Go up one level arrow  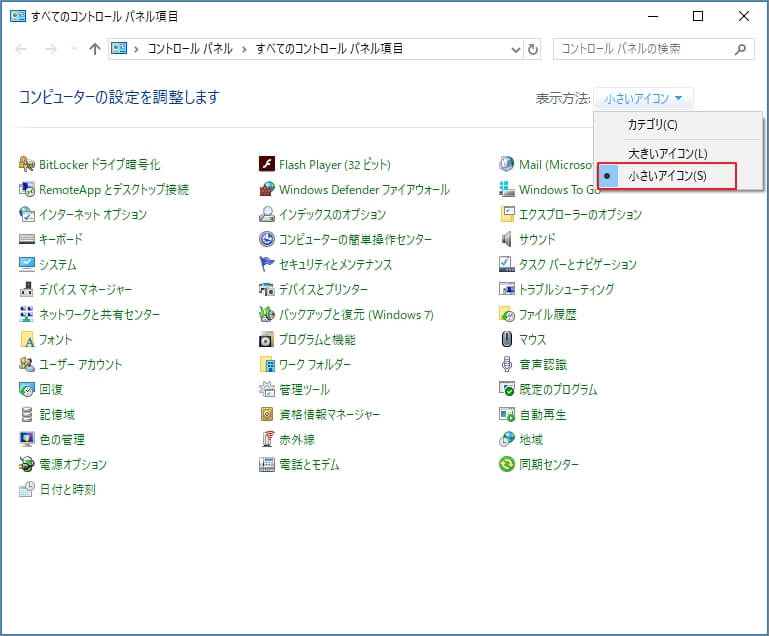pos(95,49)
